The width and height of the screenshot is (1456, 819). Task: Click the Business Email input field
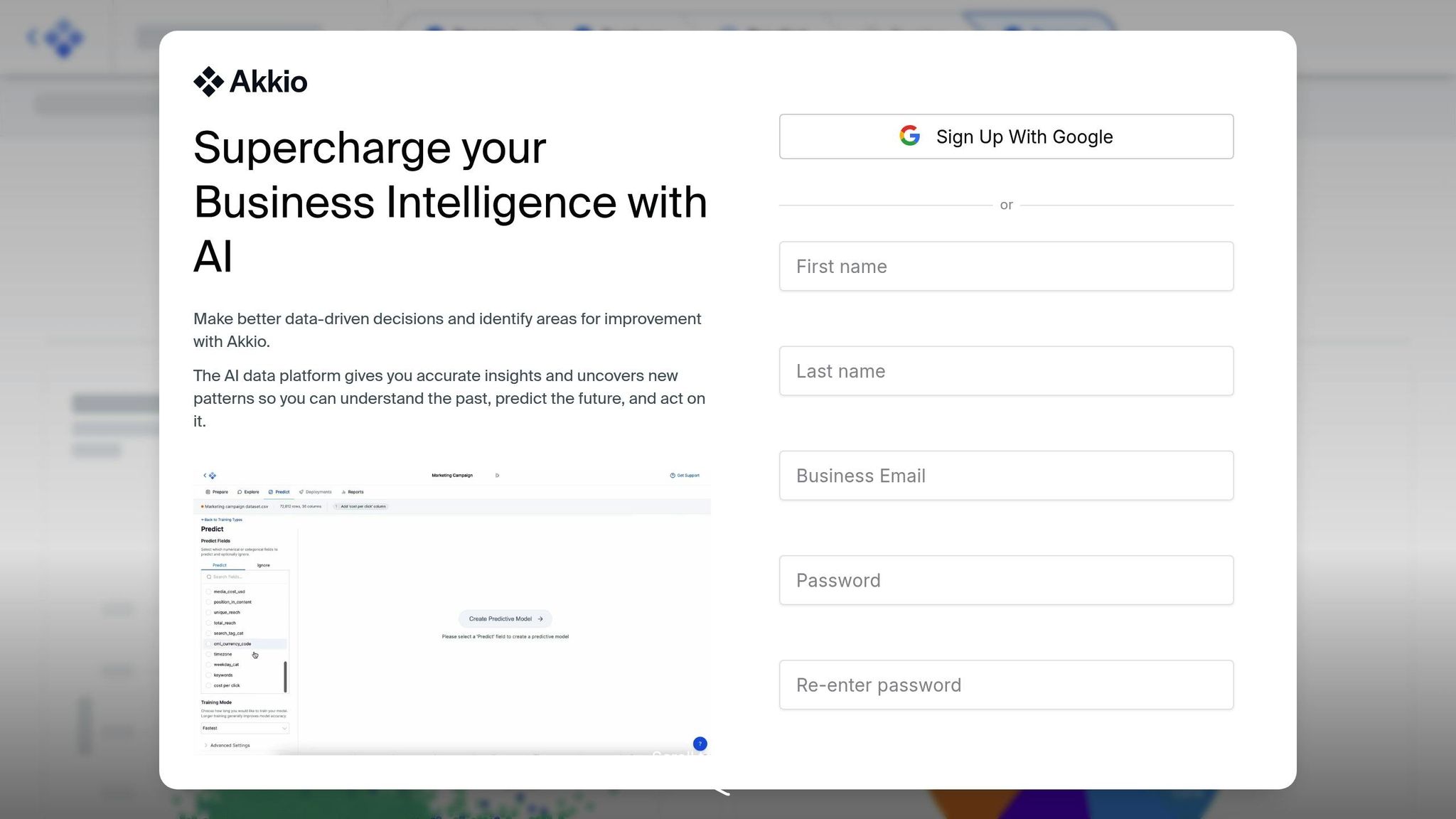(1006, 476)
